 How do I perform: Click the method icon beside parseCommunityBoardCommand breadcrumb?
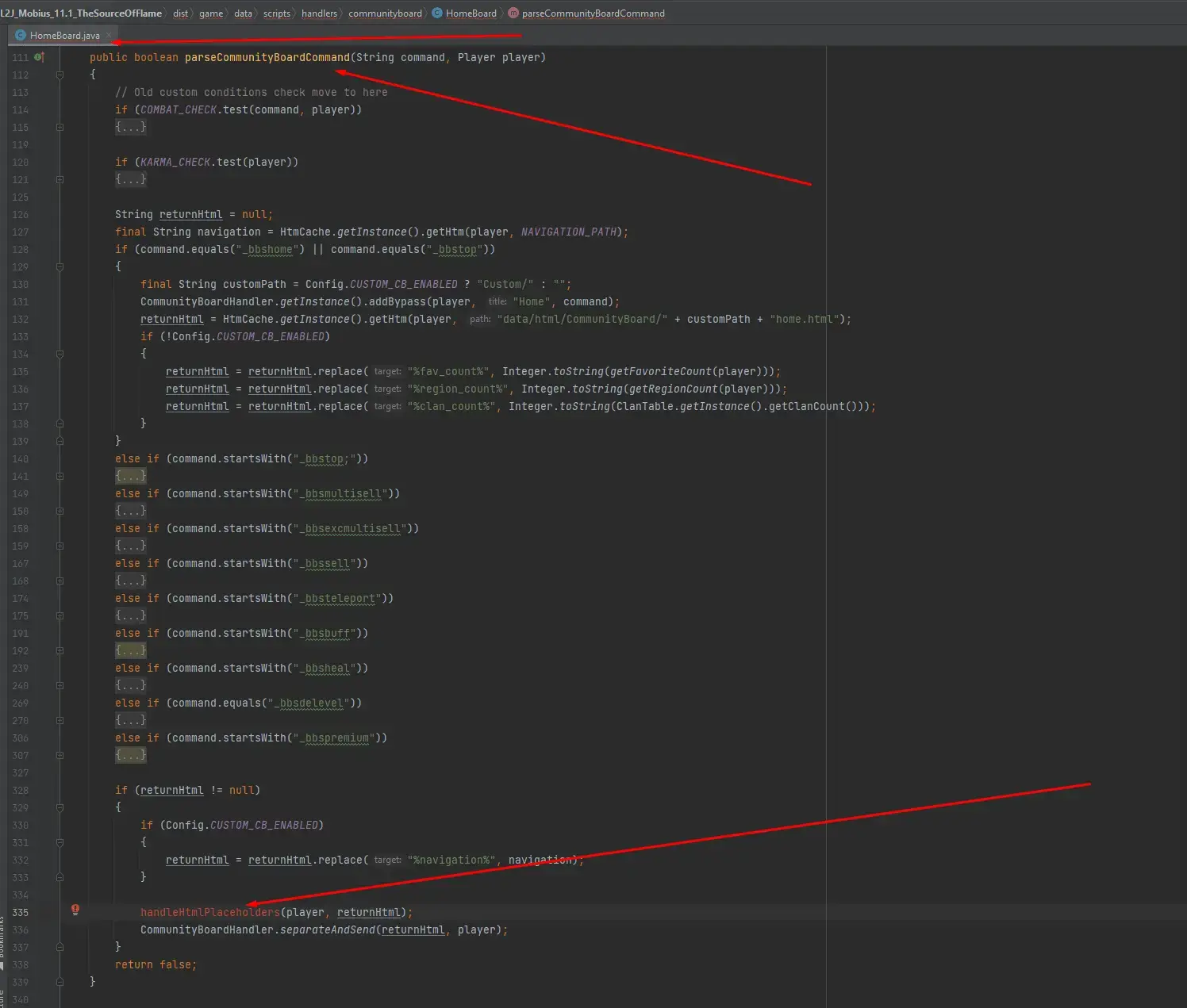[513, 13]
